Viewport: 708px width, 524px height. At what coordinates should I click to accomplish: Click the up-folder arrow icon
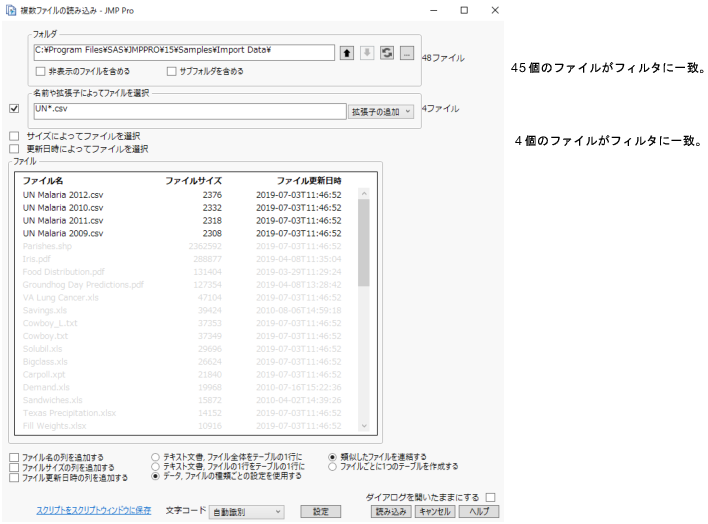[x=347, y=53]
